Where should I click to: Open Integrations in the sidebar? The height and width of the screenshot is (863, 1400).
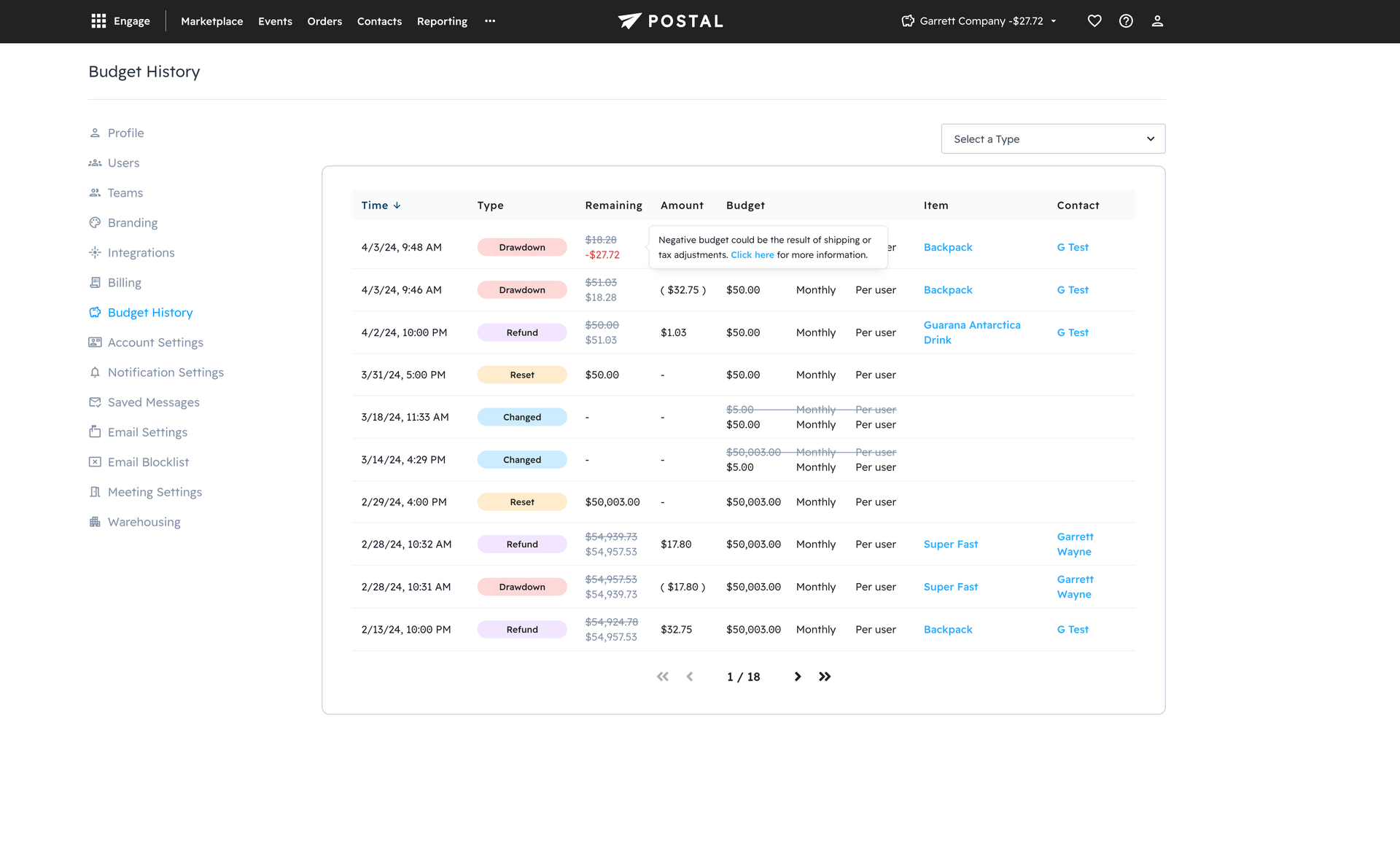click(x=141, y=252)
